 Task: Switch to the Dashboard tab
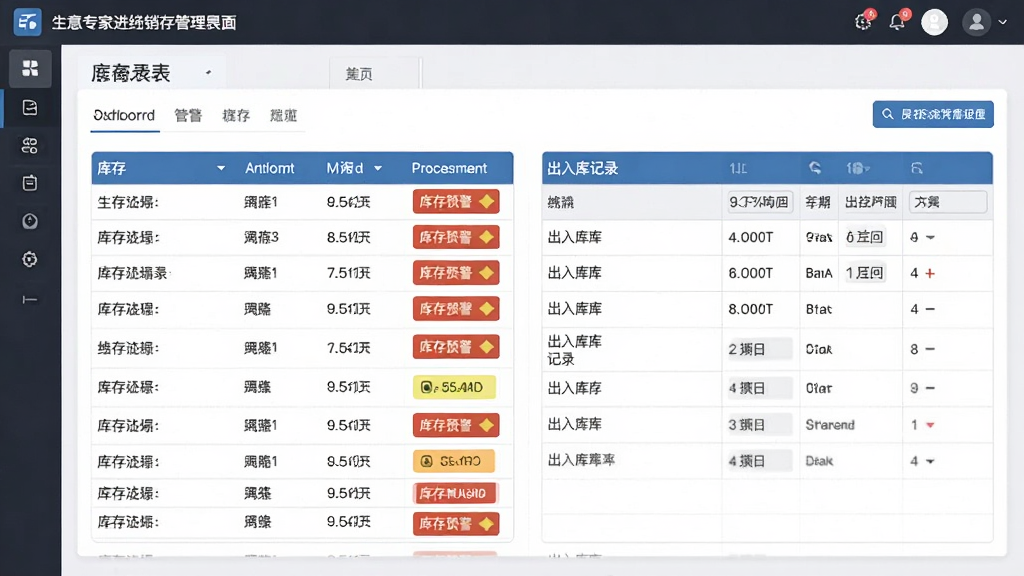(124, 116)
